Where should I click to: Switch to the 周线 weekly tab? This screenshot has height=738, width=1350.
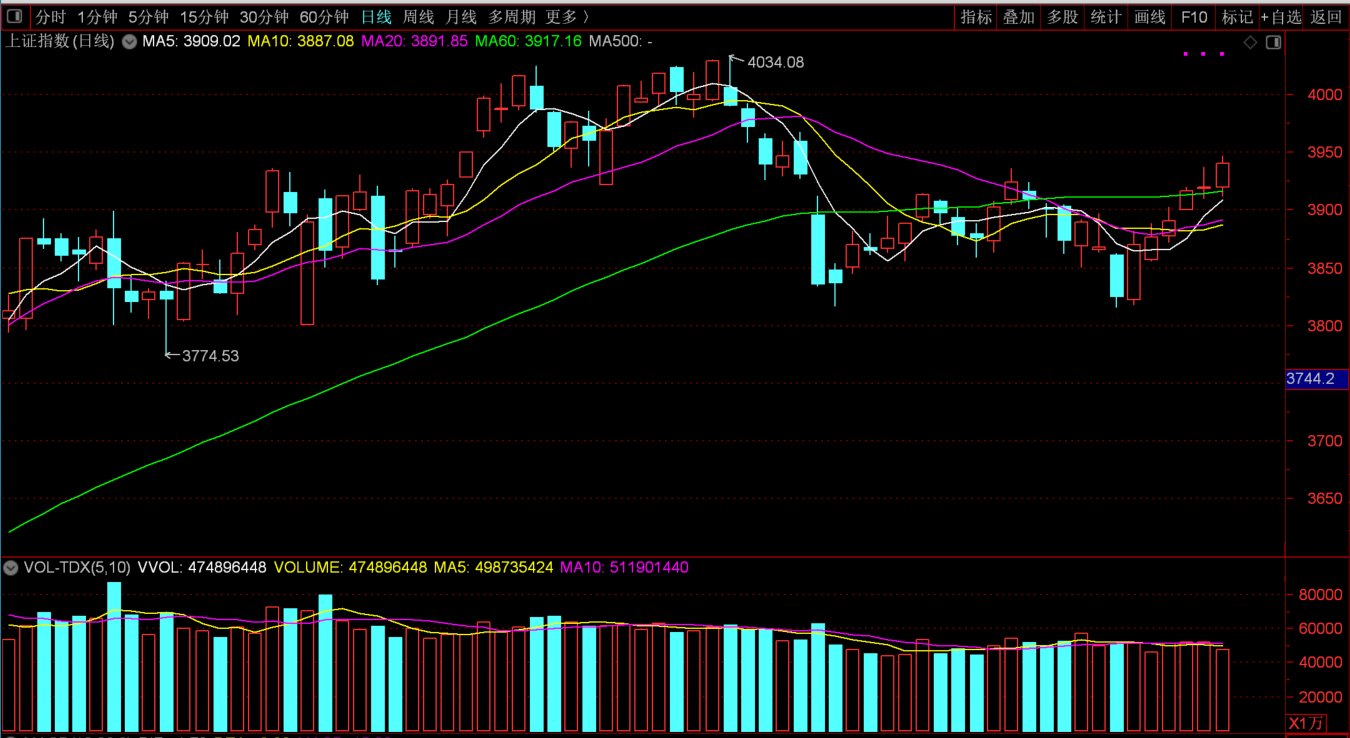417,17
